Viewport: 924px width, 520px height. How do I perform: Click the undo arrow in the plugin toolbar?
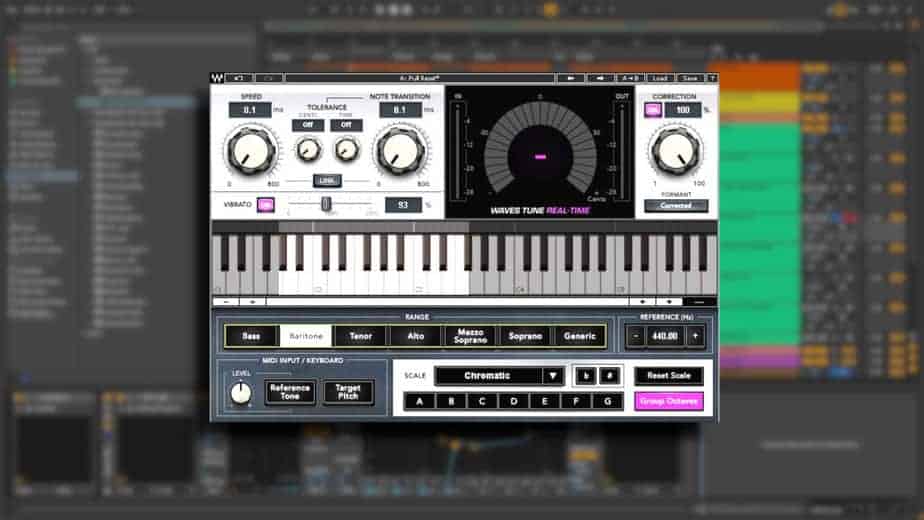coord(239,78)
